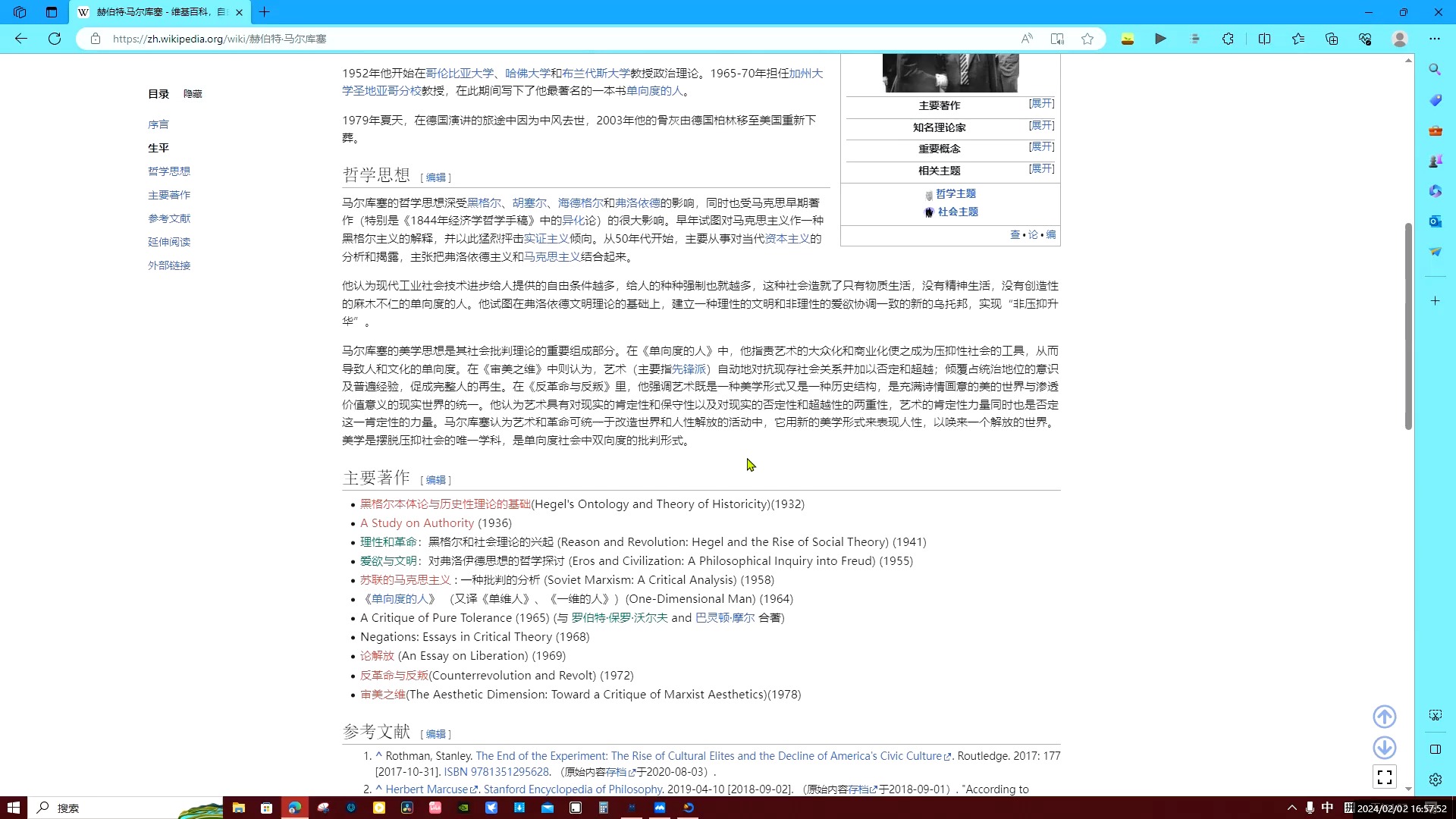1456x819 pixels.
Task: Click the play-shaped extension icon
Action: [1160, 39]
